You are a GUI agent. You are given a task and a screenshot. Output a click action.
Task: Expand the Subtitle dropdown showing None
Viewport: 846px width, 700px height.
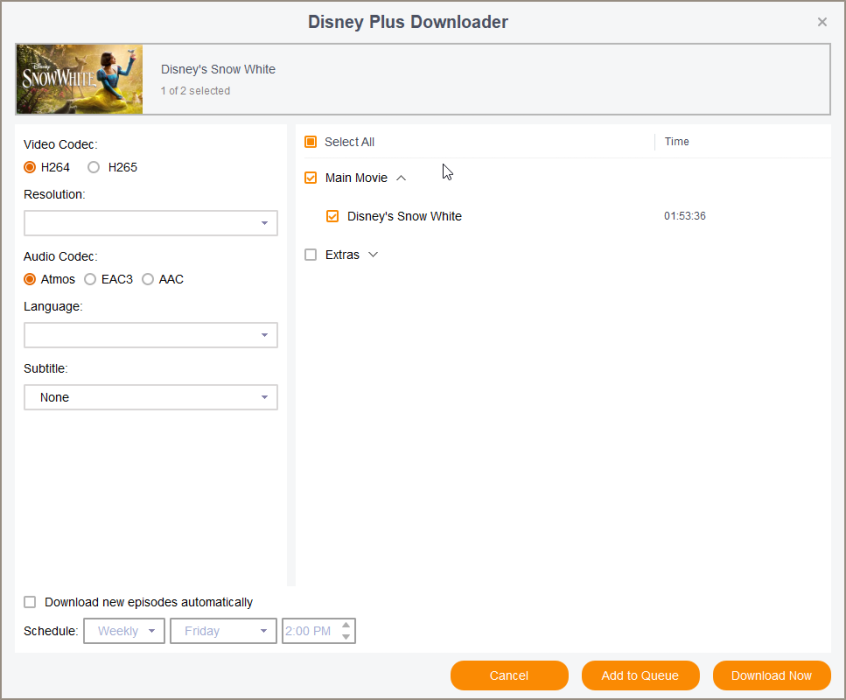pos(151,397)
